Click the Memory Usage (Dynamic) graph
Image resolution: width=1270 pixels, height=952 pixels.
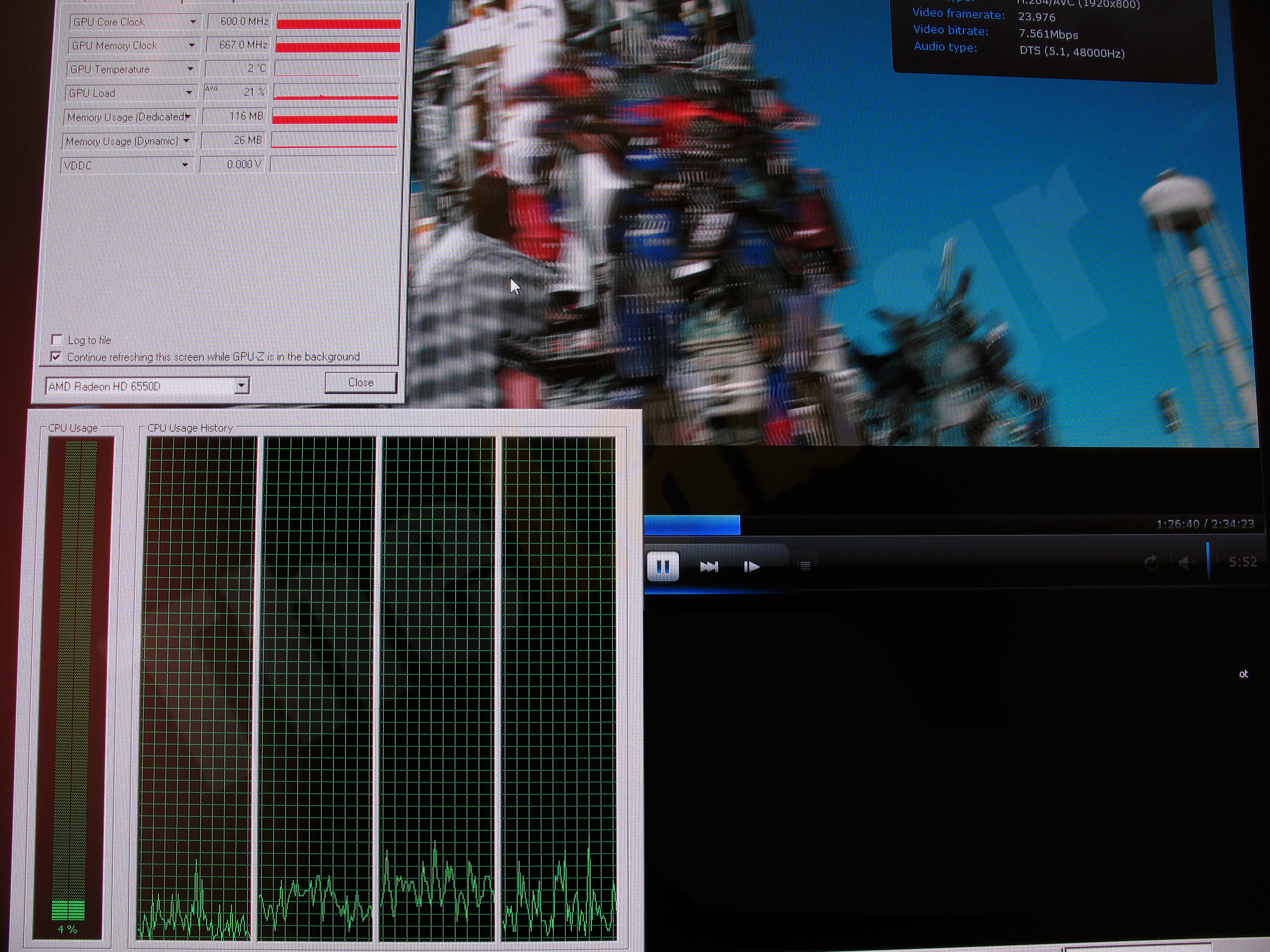point(333,141)
